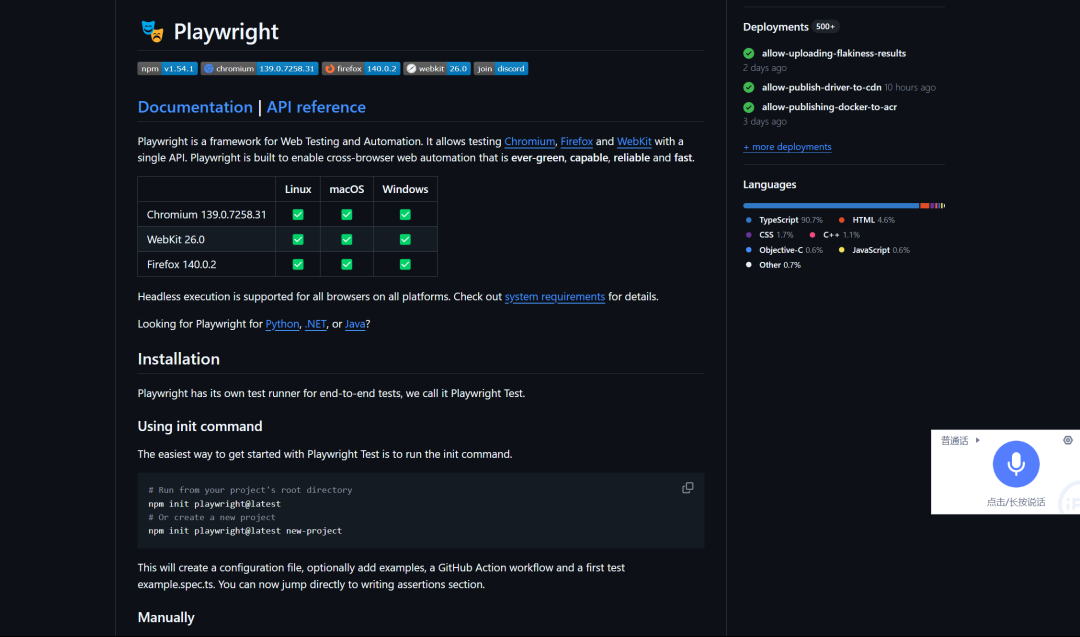Open the allow-publish-driver-to-cdn deployment
The width and height of the screenshot is (1080, 637).
[x=821, y=87]
